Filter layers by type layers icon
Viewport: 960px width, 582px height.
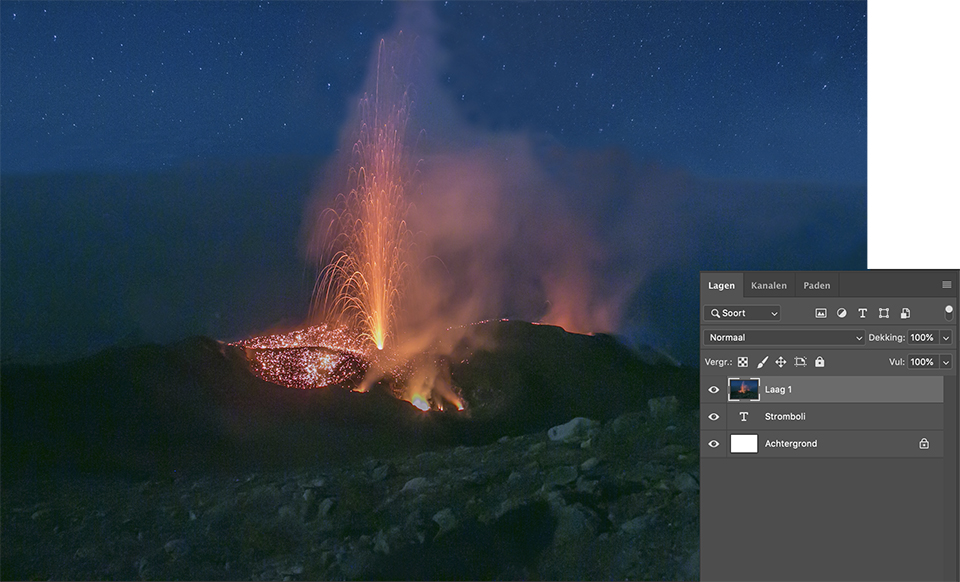(x=863, y=313)
